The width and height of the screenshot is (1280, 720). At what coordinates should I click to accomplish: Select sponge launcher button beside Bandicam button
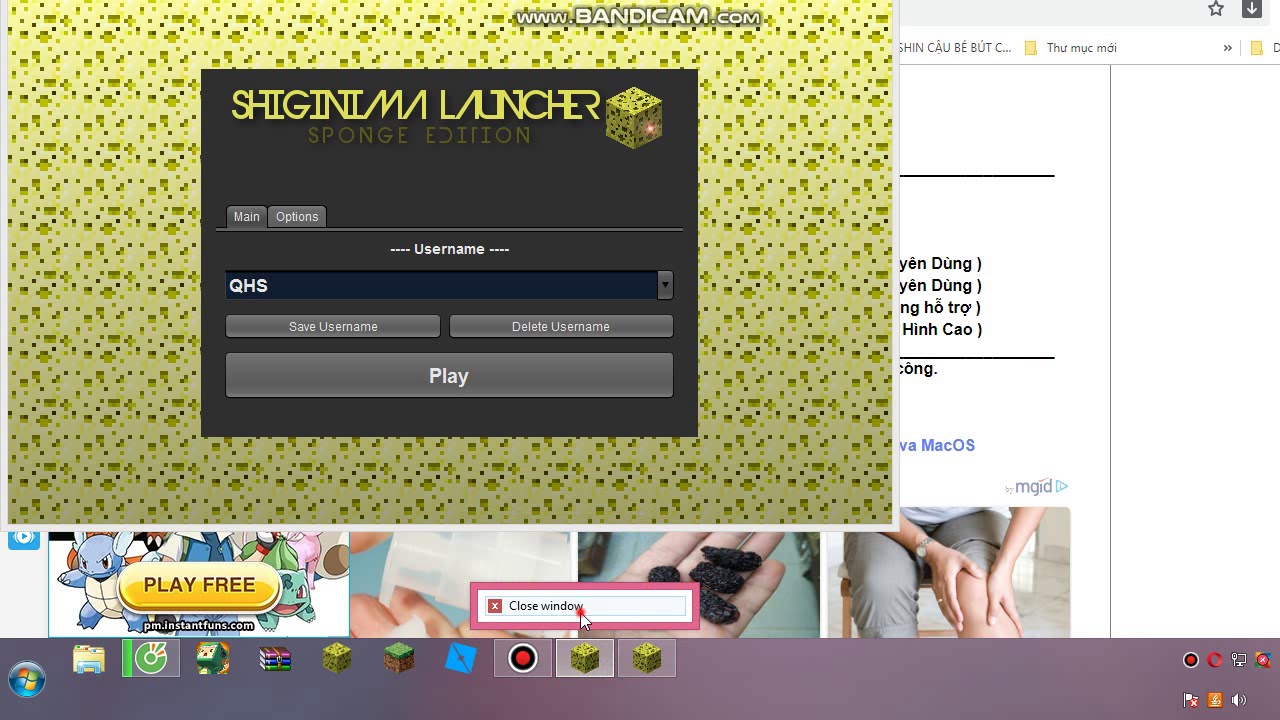[x=585, y=659]
